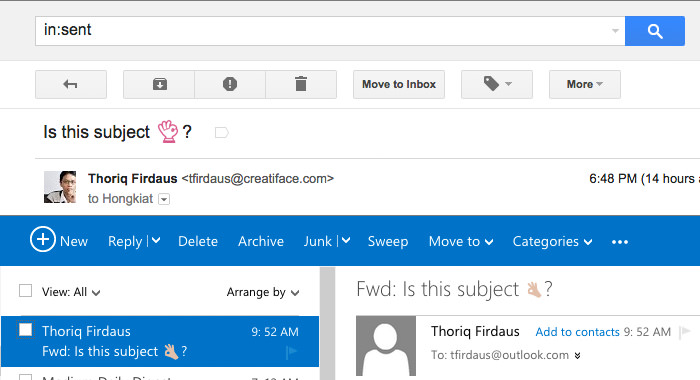Show details arrow next to 'to Hongkiat'
The image size is (700, 380).
pos(164,199)
